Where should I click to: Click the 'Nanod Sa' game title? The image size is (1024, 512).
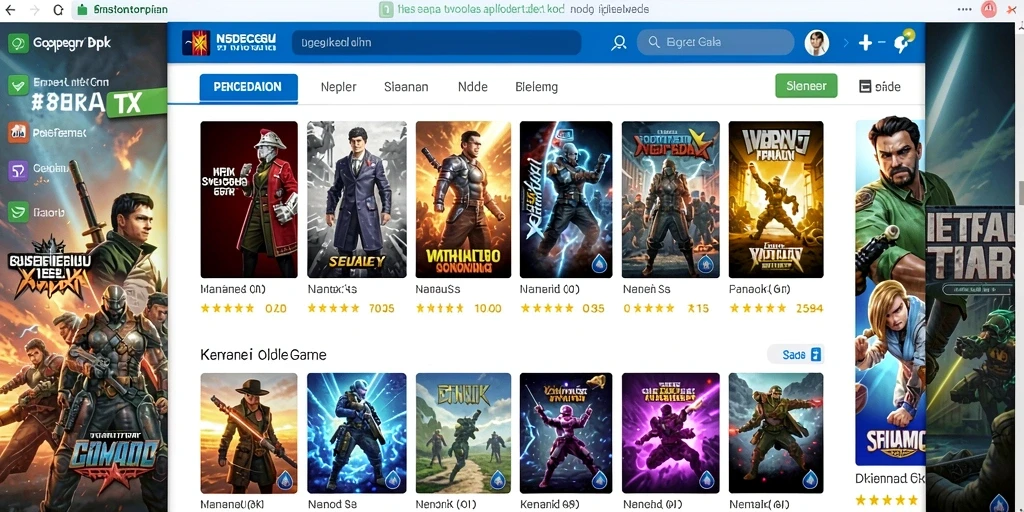330,504
